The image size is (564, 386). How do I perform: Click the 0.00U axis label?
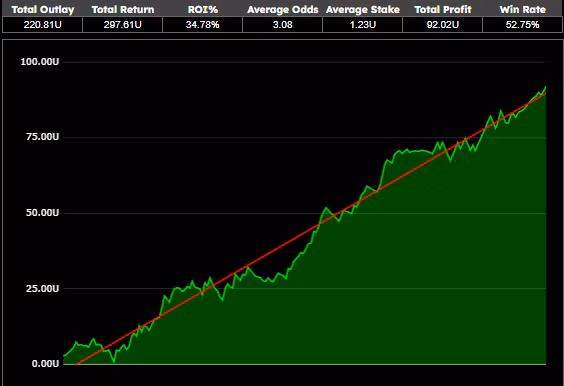45,364
